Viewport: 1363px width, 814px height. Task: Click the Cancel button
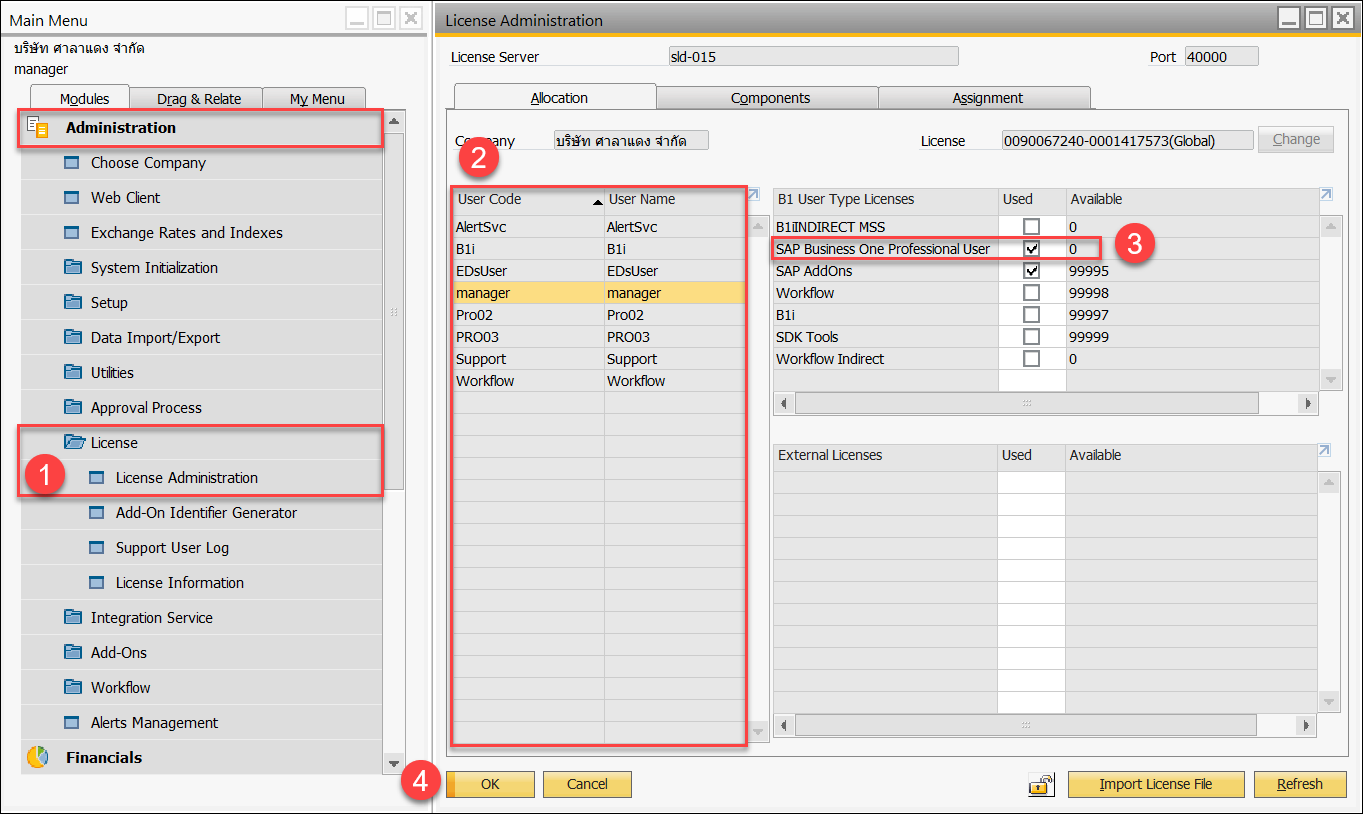click(x=587, y=785)
